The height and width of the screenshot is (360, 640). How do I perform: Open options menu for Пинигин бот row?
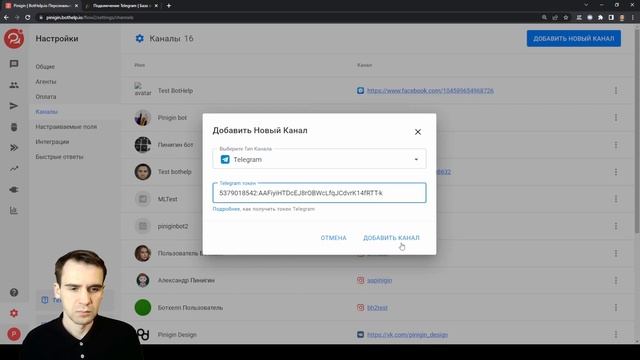coord(616,145)
